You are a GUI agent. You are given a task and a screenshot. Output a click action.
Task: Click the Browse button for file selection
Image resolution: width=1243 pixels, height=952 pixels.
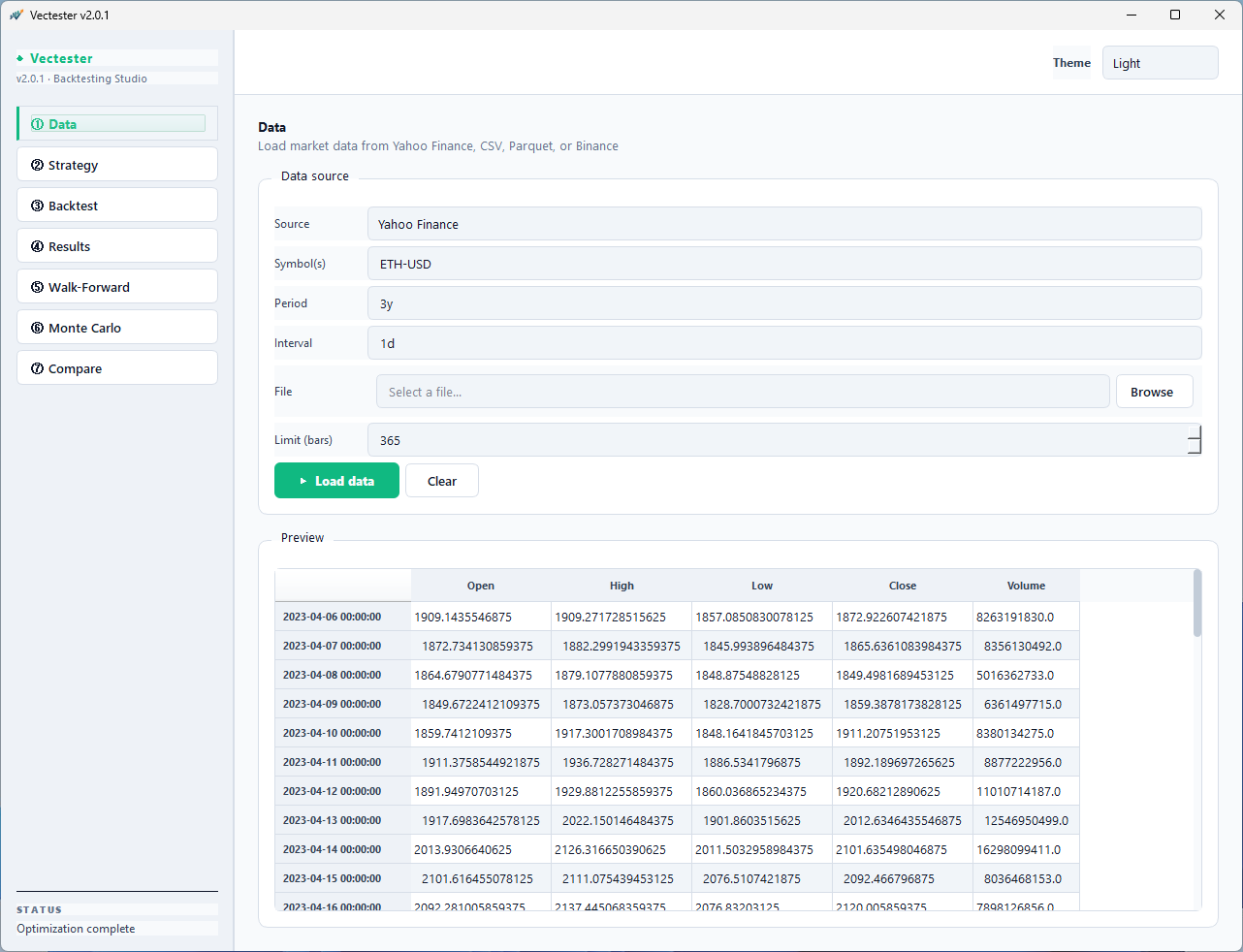(x=1154, y=391)
